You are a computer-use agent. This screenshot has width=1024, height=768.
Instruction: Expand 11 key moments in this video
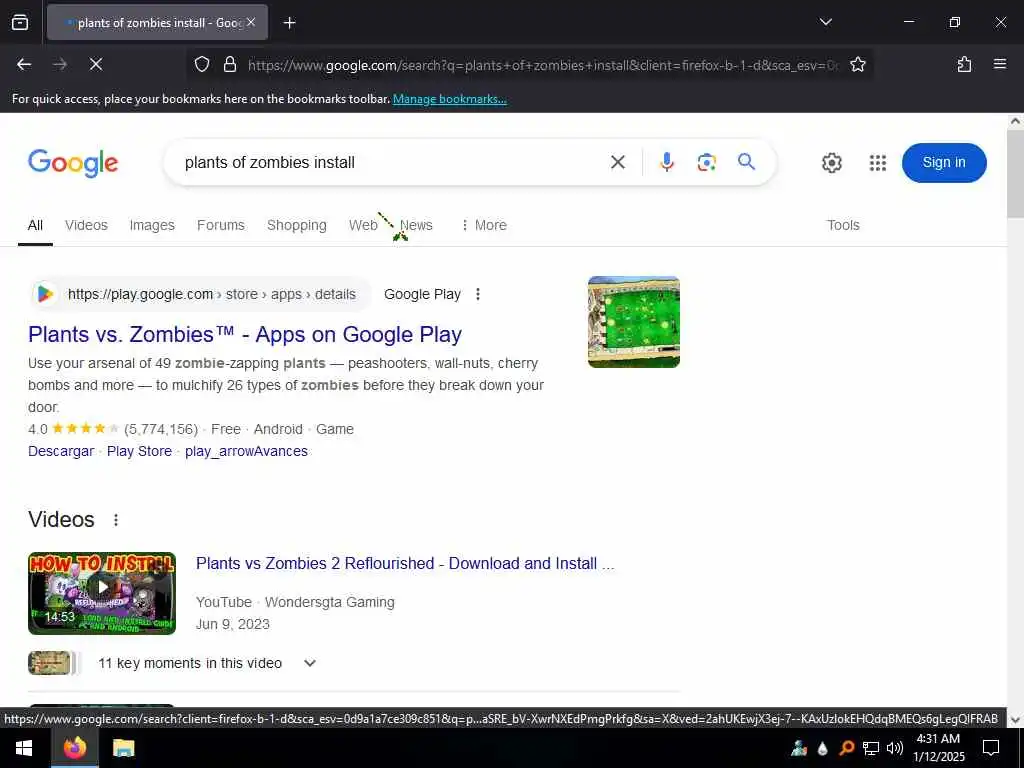click(x=206, y=663)
